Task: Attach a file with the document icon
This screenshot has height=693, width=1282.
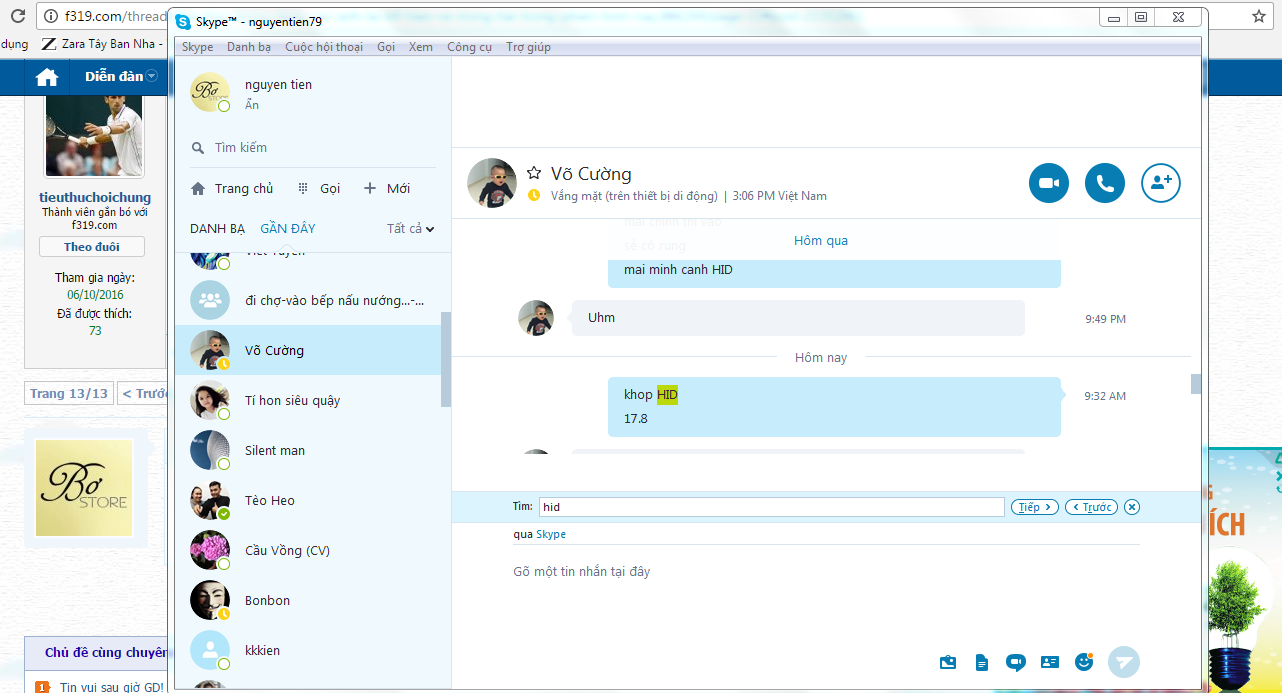Action: (x=982, y=662)
